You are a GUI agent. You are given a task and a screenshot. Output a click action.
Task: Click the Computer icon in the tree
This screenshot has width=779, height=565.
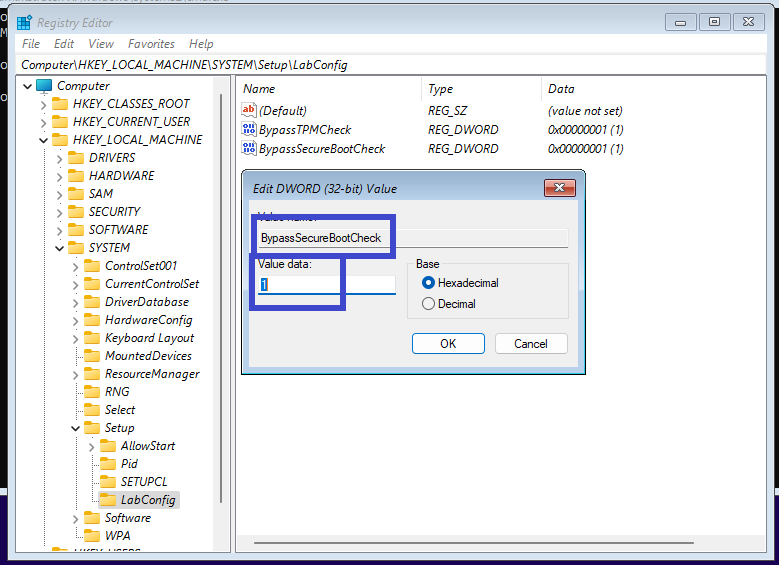pos(44,86)
